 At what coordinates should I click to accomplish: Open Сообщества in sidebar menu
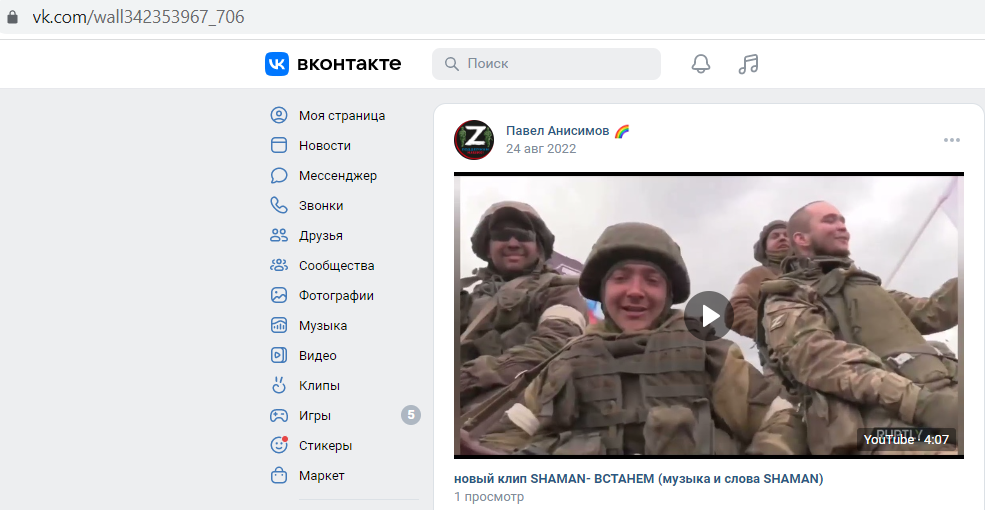click(x=337, y=266)
